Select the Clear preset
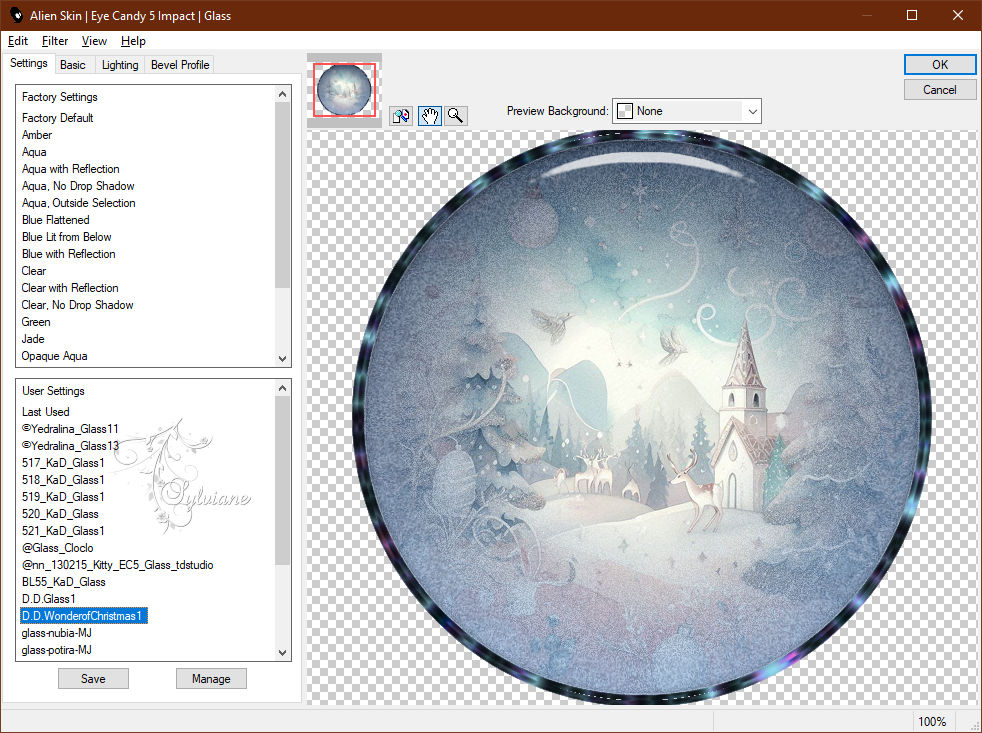982x733 pixels. point(34,271)
